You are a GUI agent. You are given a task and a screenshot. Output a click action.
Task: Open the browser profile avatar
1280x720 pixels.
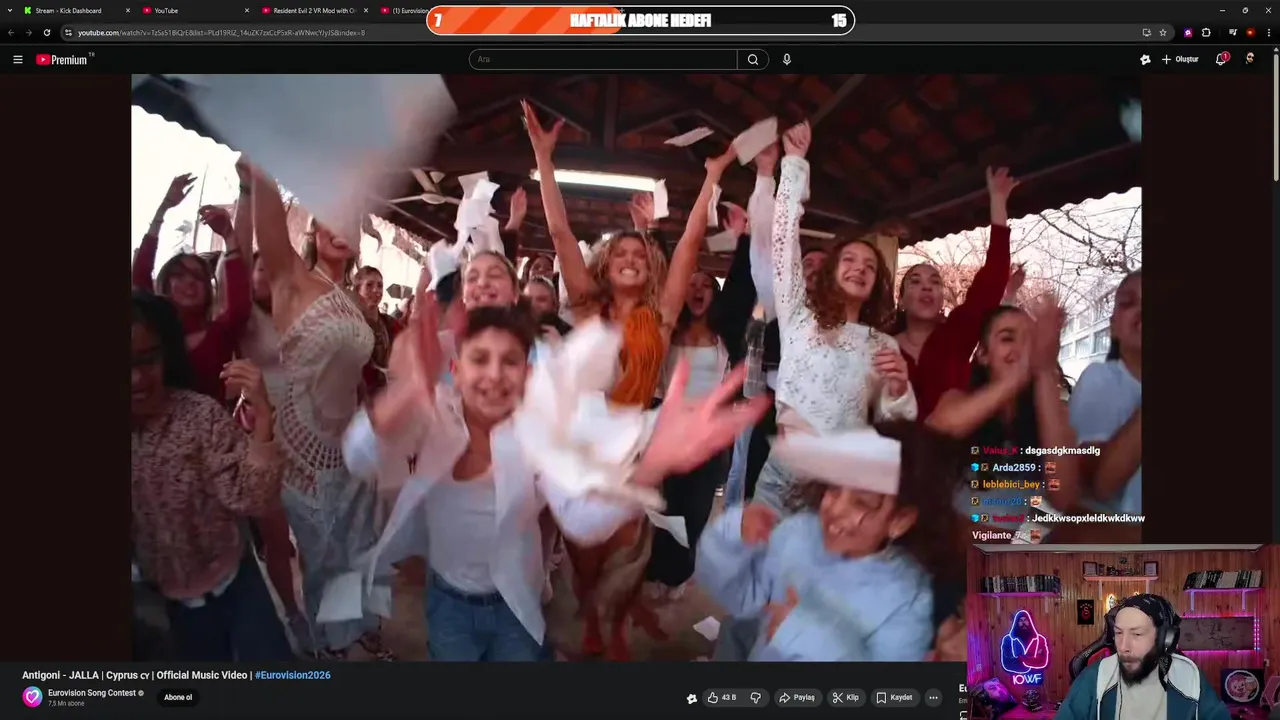(x=1250, y=32)
